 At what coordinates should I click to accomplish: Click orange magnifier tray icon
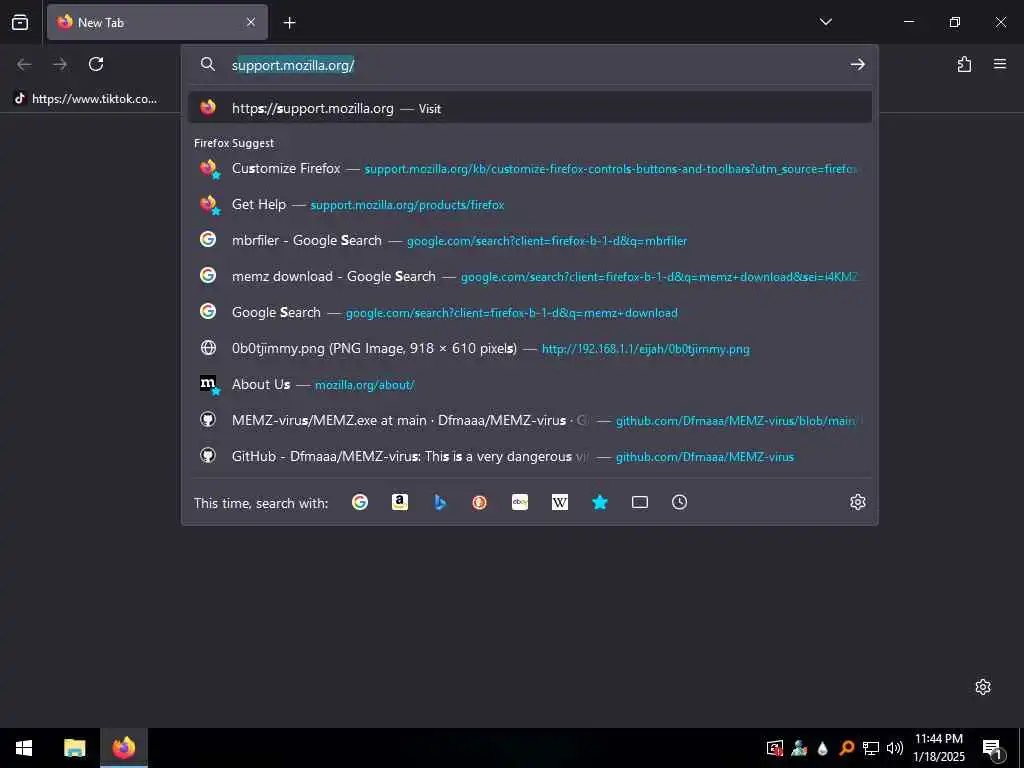click(x=846, y=748)
